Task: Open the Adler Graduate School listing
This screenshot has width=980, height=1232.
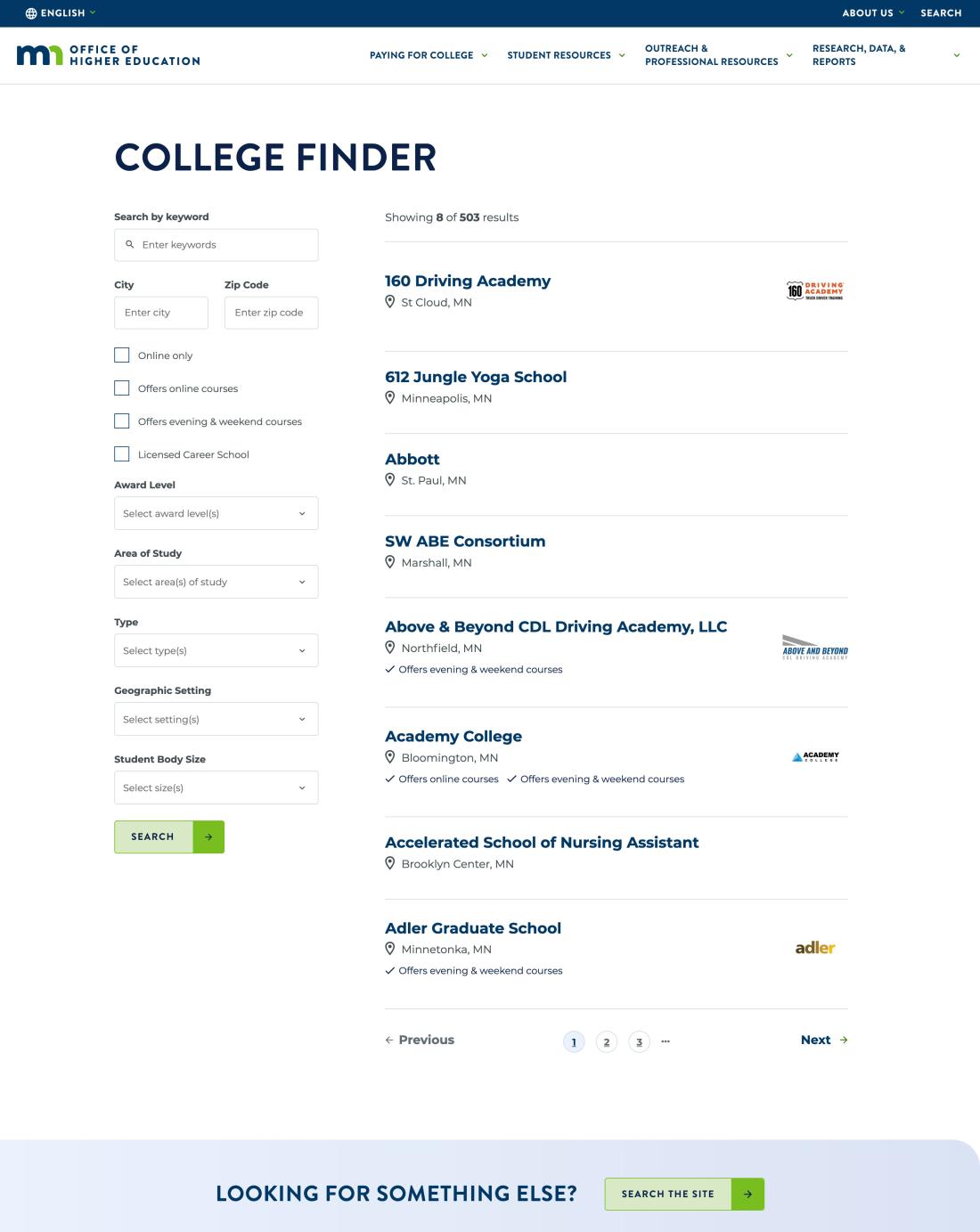Action: coord(473,927)
